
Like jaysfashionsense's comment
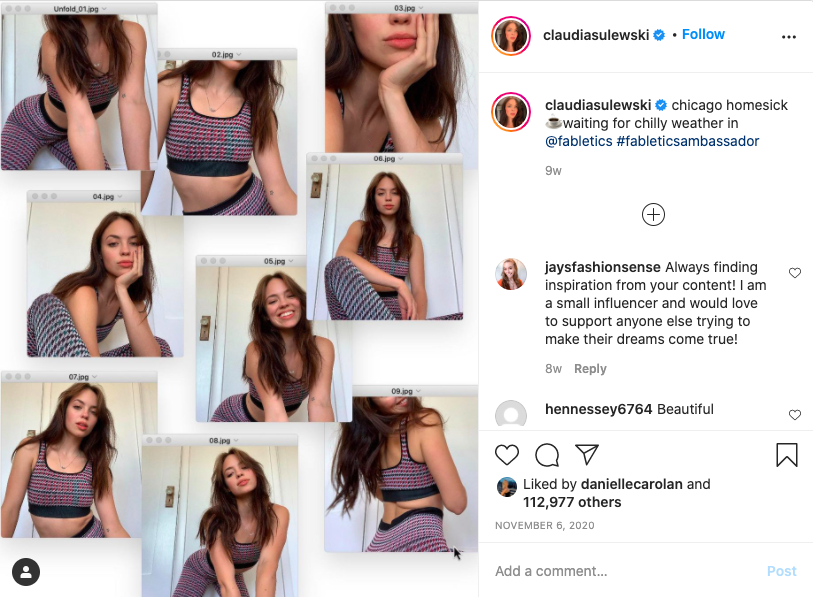coord(795,273)
